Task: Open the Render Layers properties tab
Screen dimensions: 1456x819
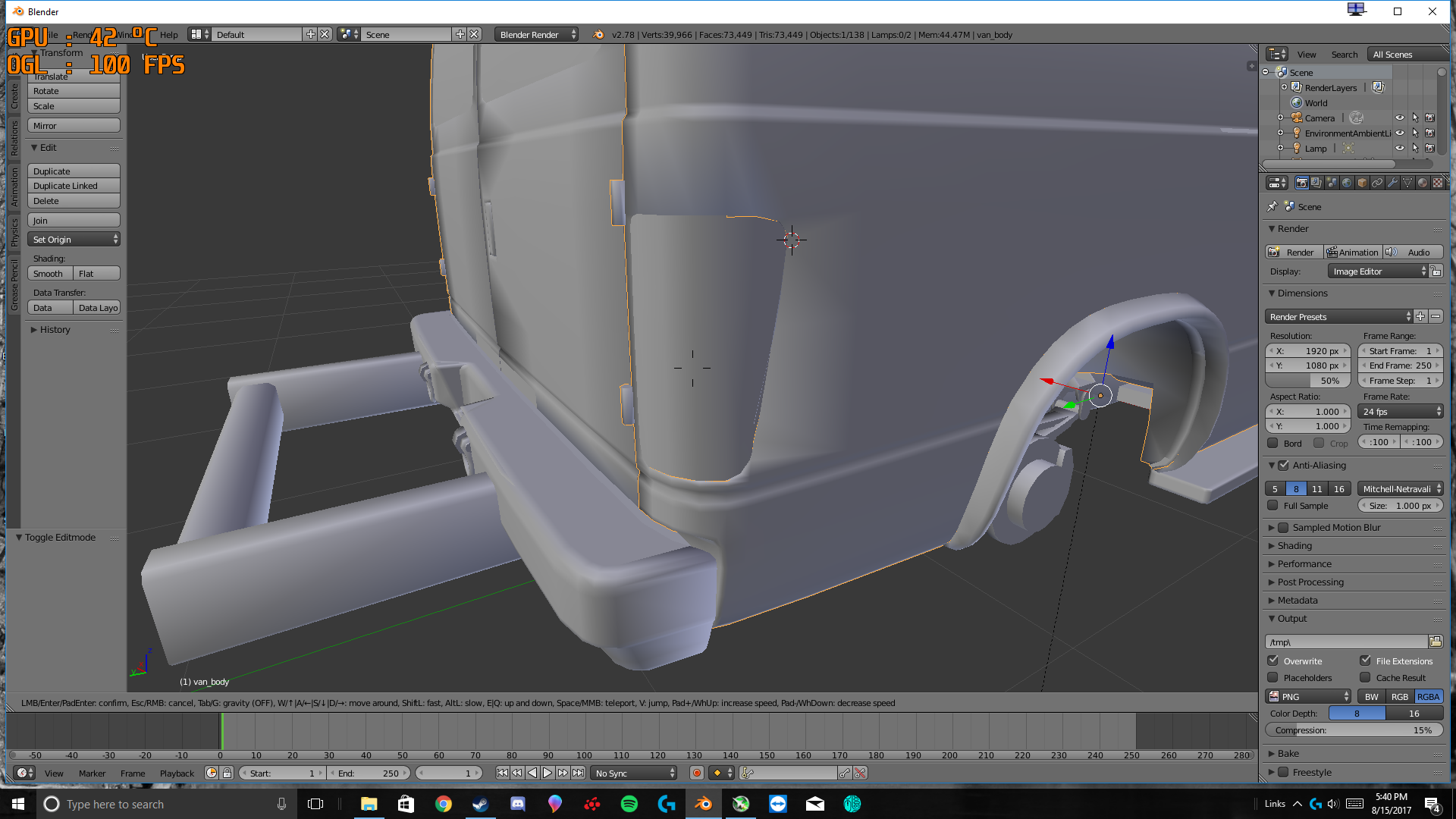Action: 1316,183
